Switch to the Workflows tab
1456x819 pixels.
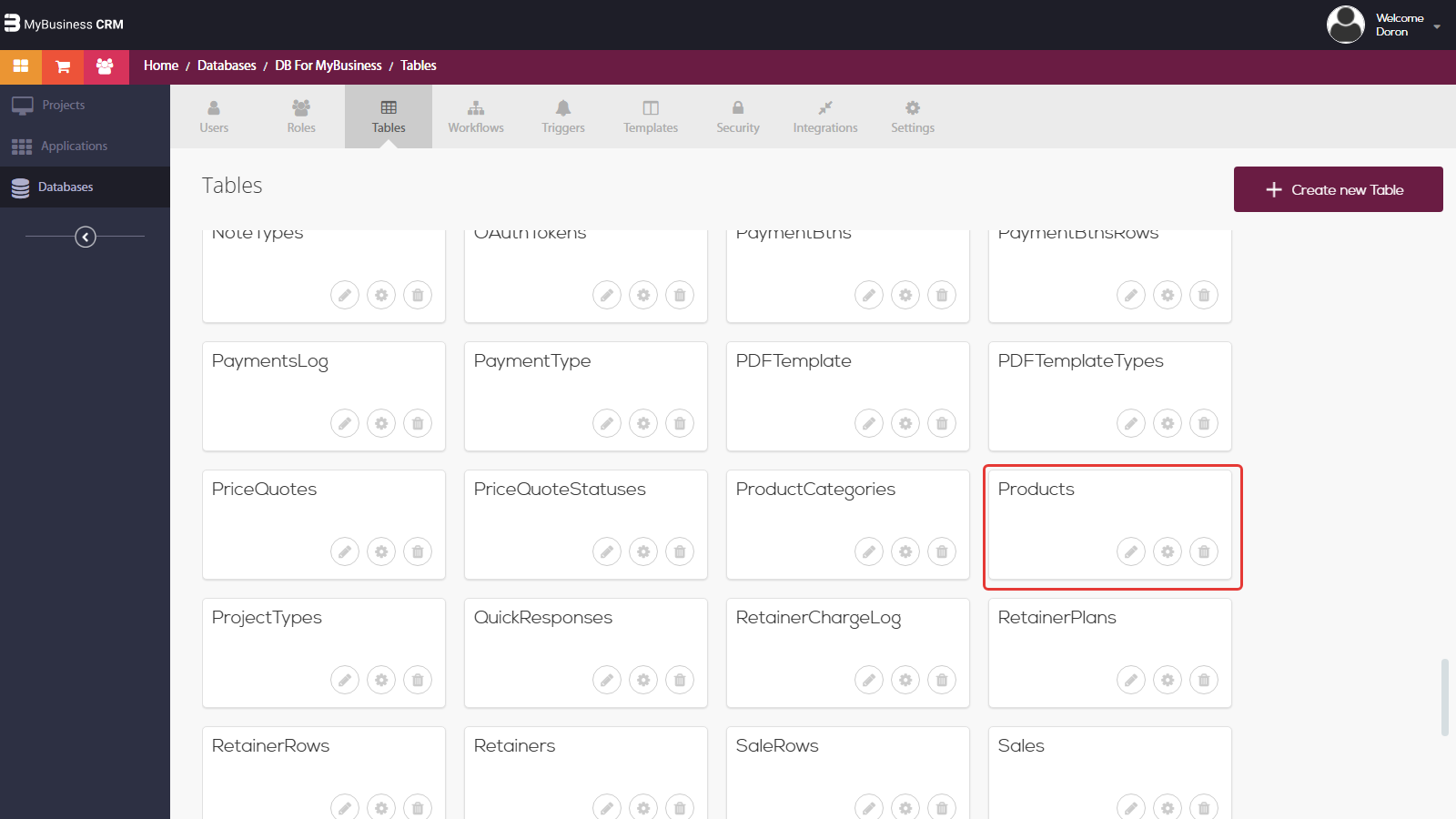tap(476, 116)
